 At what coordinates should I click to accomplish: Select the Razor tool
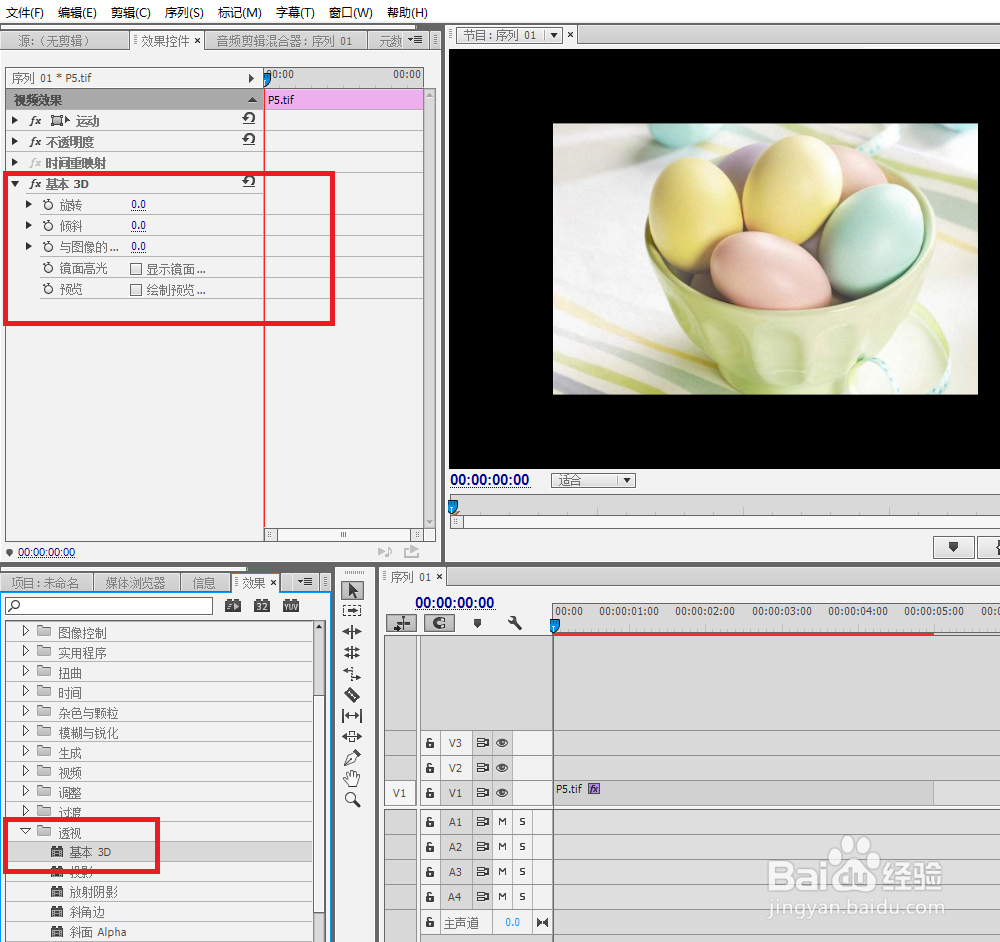pyautogui.click(x=352, y=695)
